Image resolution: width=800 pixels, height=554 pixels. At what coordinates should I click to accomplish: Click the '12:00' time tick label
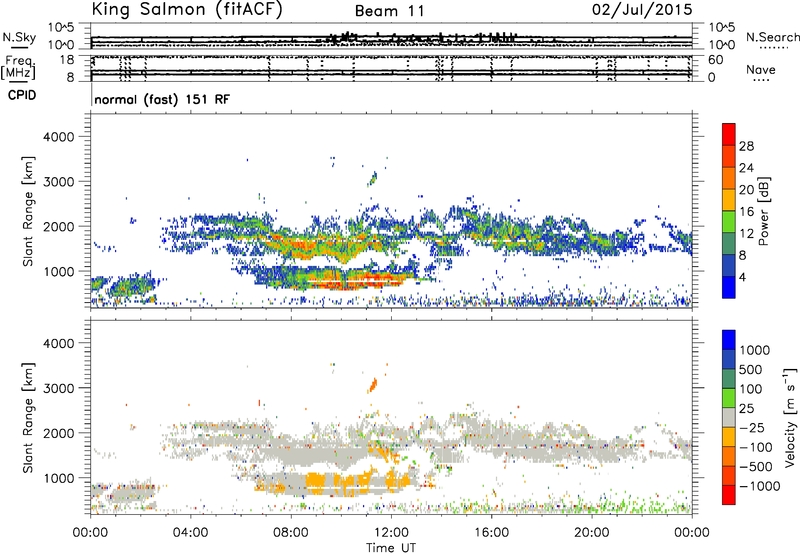click(391, 533)
